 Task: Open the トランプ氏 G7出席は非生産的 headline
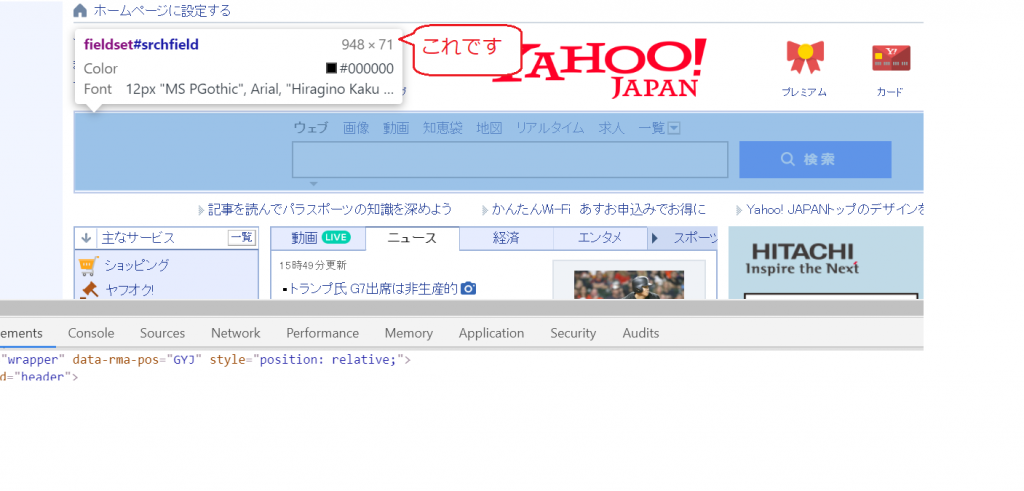[x=372, y=288]
